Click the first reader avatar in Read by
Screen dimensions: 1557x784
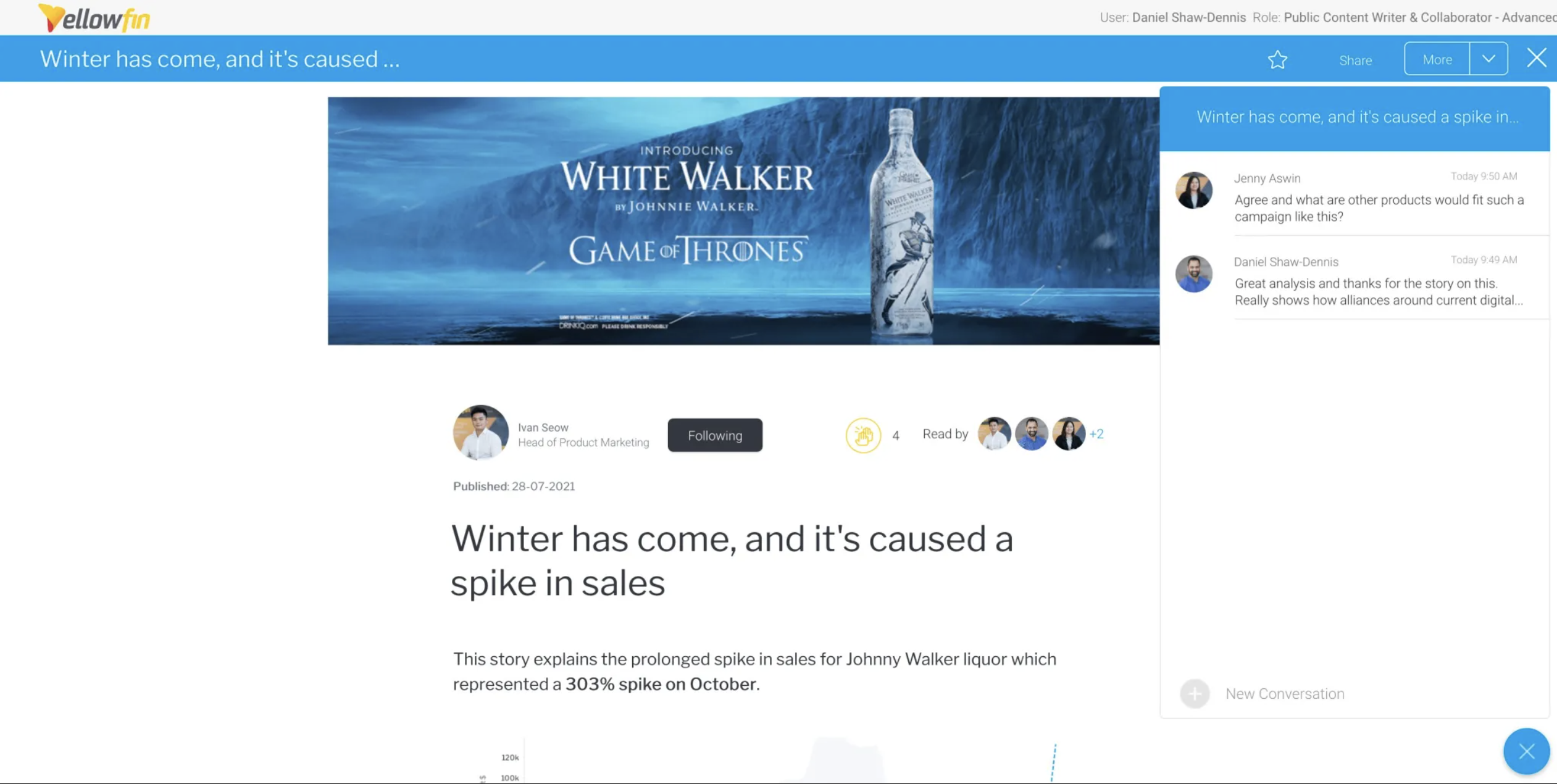pos(994,434)
